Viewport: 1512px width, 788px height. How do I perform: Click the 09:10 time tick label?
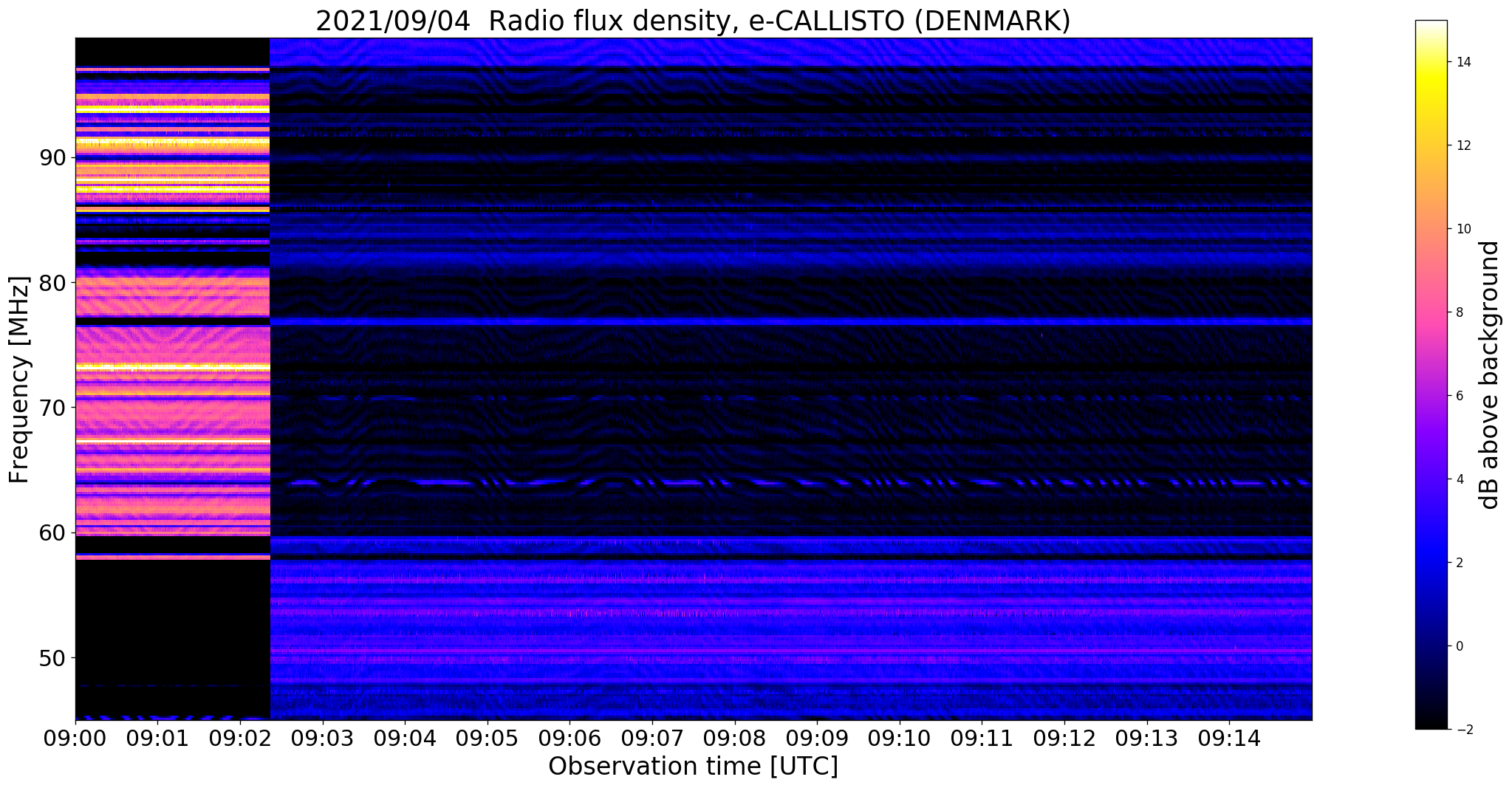tap(900, 738)
